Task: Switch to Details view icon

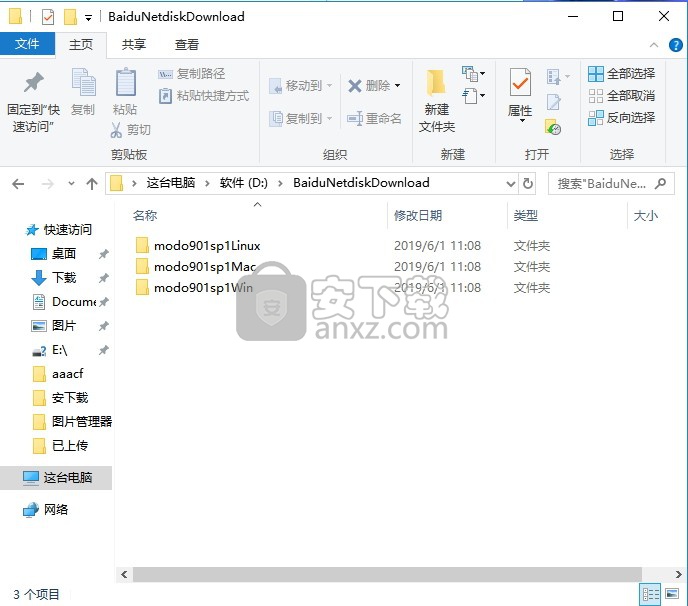Action: click(650, 595)
